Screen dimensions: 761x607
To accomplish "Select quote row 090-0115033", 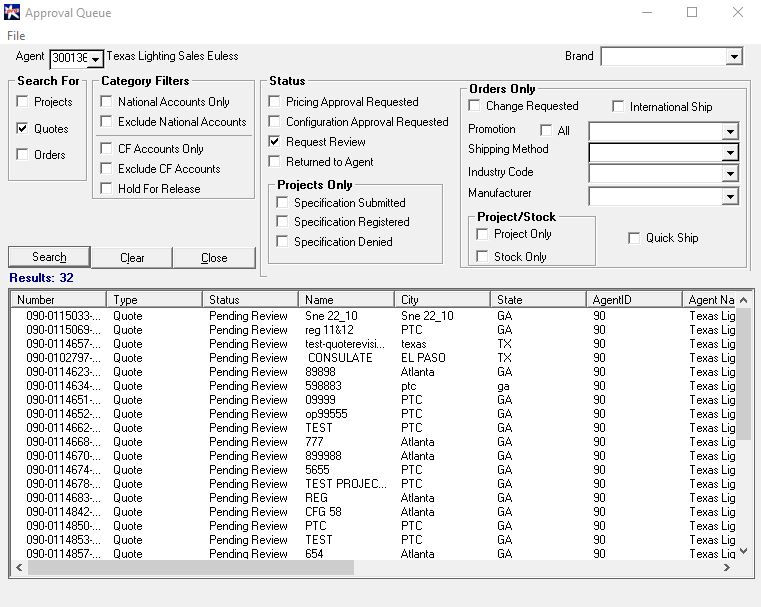I will click(373, 316).
